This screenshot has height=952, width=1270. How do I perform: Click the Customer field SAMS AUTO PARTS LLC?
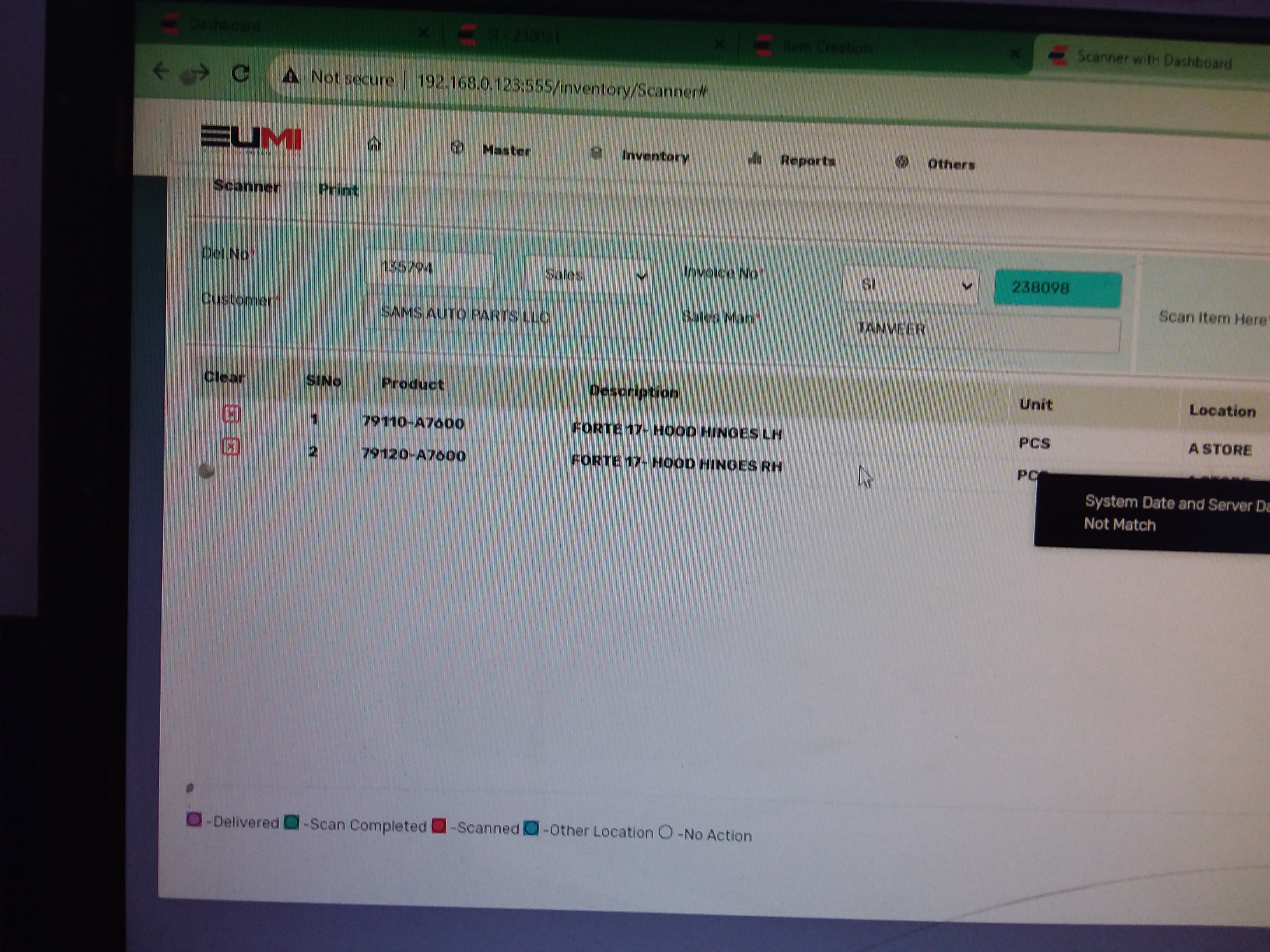click(507, 316)
